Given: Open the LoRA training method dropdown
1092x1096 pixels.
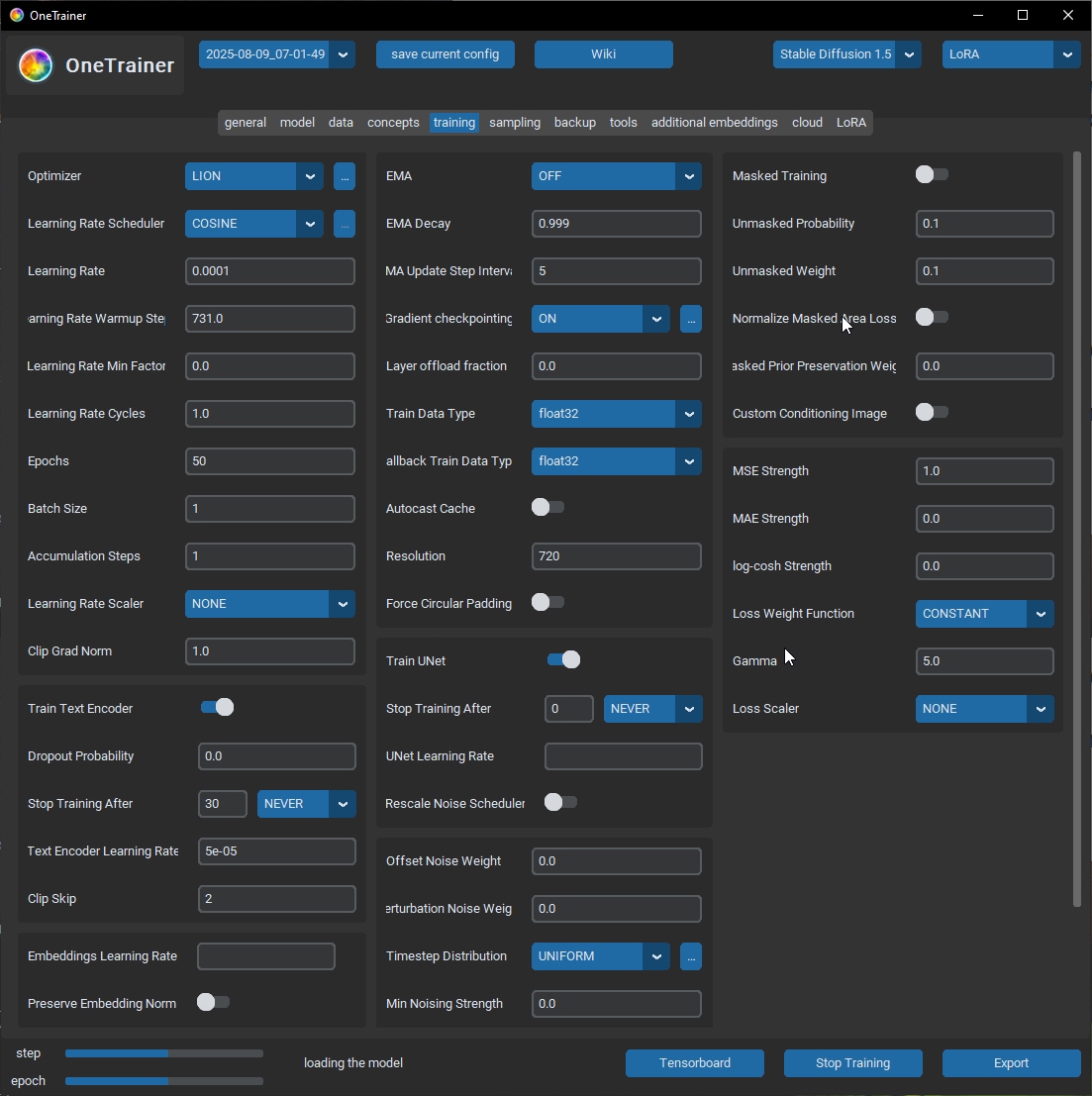Looking at the screenshot, I should click(1011, 54).
